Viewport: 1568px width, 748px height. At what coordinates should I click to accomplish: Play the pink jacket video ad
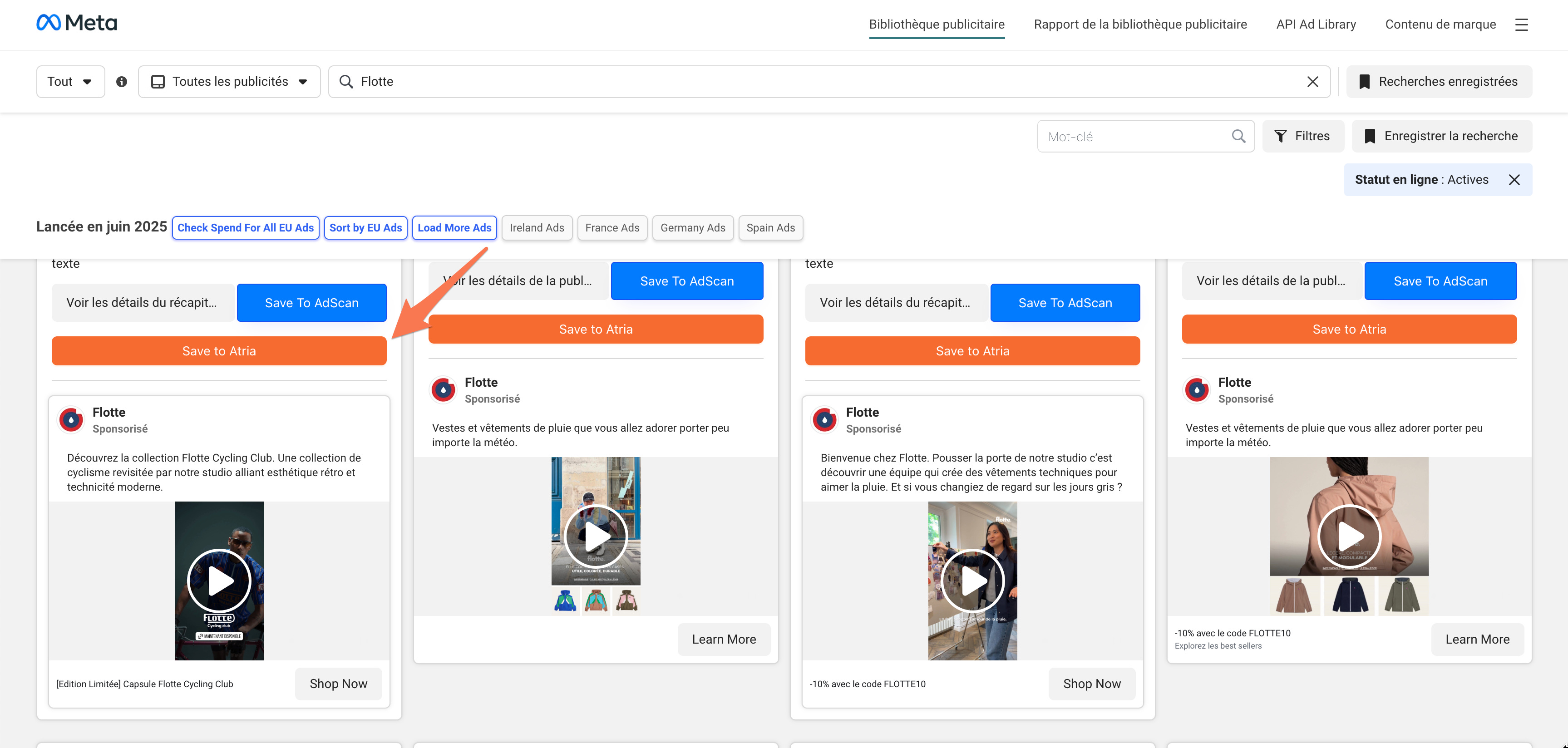pos(1349,536)
